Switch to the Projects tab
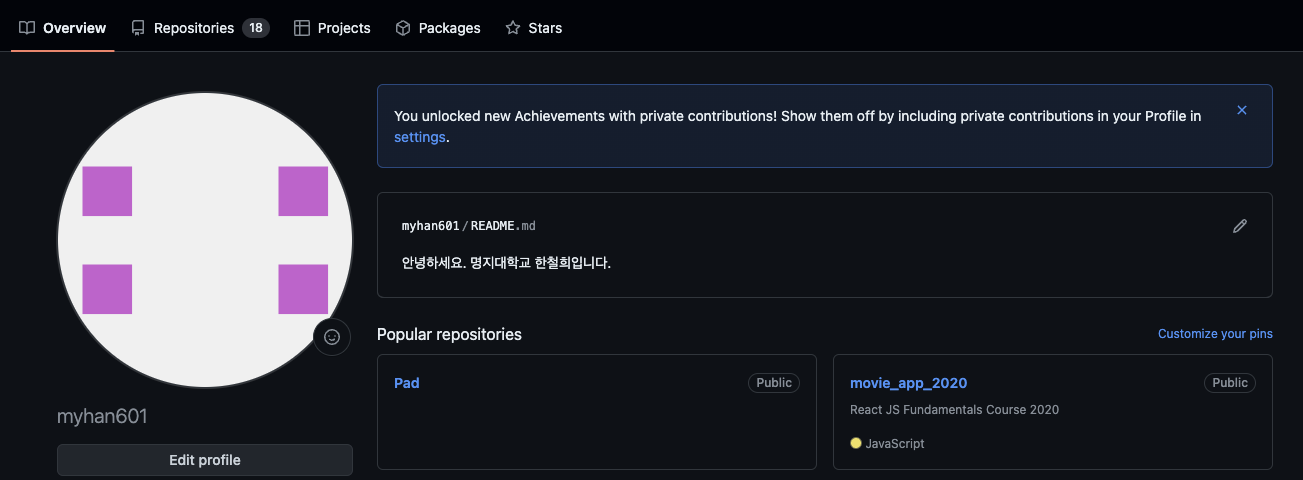This screenshot has width=1303, height=480. tap(332, 28)
